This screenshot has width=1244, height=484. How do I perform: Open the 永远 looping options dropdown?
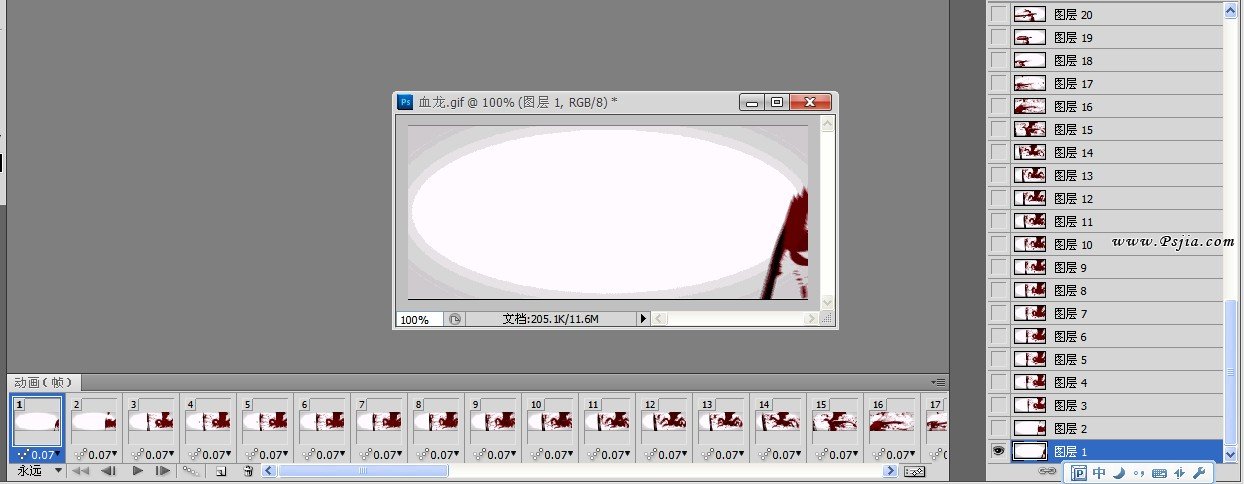39,470
